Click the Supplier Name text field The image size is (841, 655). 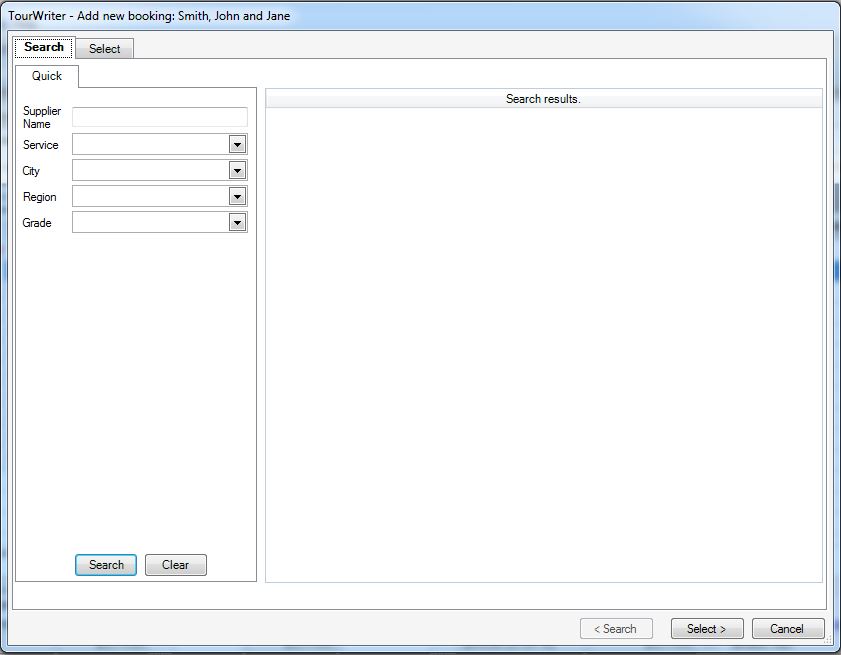(x=159, y=117)
